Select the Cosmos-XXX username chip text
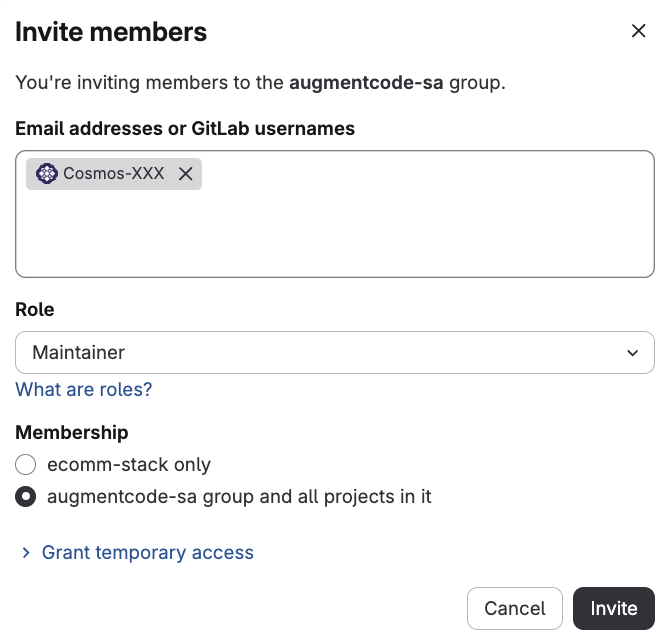The width and height of the screenshot is (664, 642). [x=113, y=174]
